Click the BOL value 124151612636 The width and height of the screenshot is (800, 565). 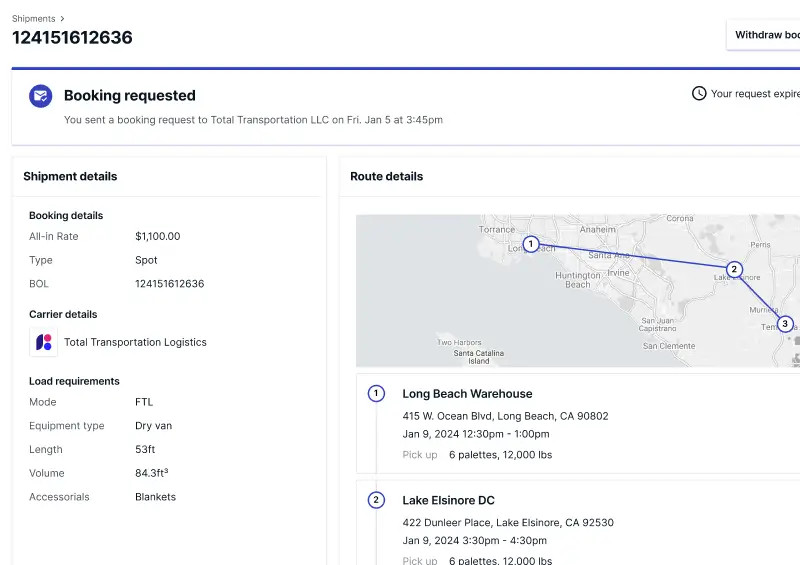point(169,284)
